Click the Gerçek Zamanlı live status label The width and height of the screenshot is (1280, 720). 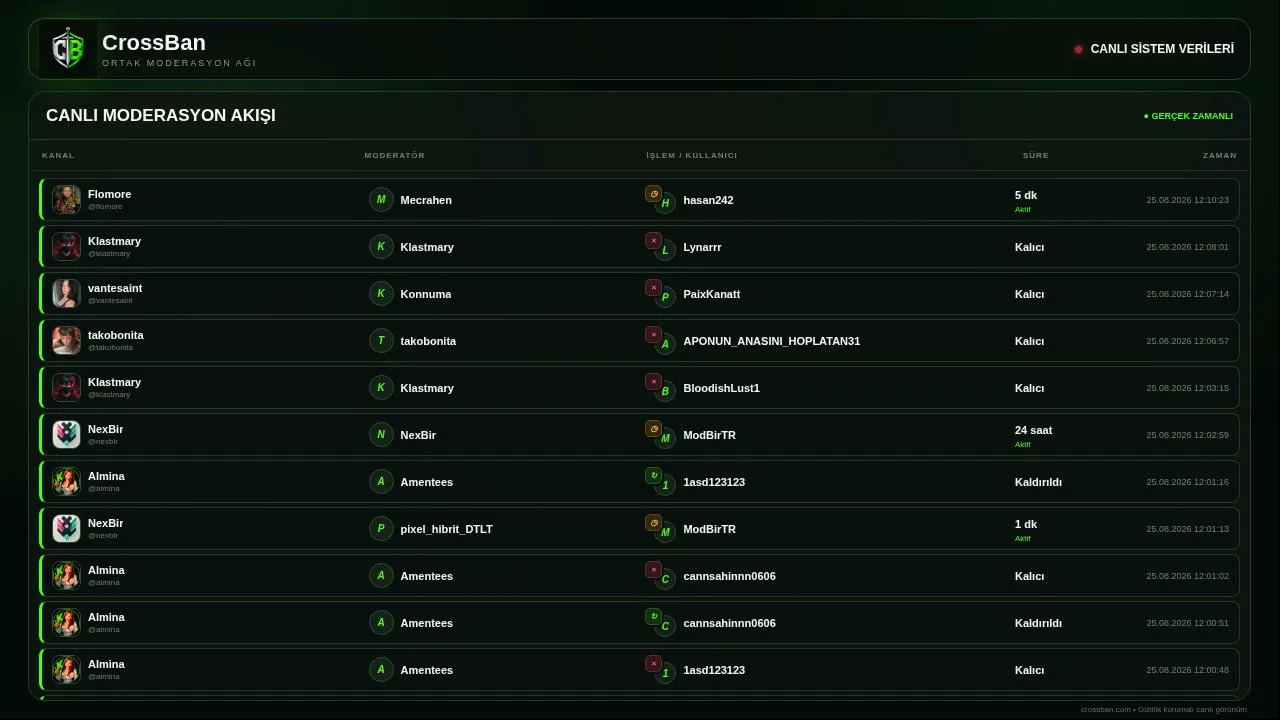tap(1188, 116)
